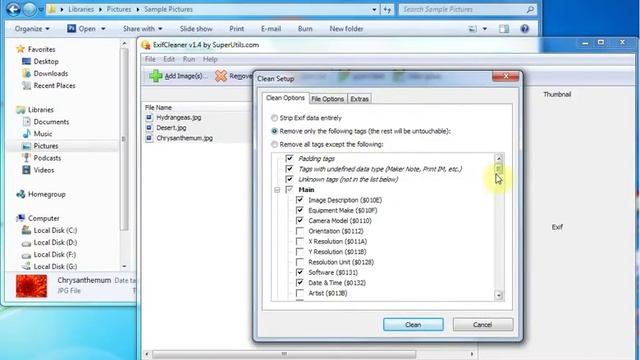Image resolution: width=640 pixels, height=360 pixels.
Task: Collapse the Main tag group
Action: [277, 190]
